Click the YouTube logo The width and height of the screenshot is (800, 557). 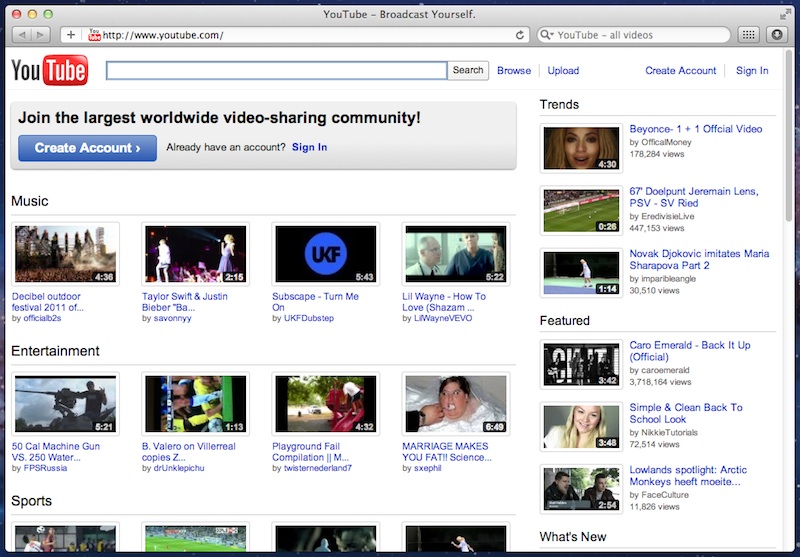pos(49,71)
